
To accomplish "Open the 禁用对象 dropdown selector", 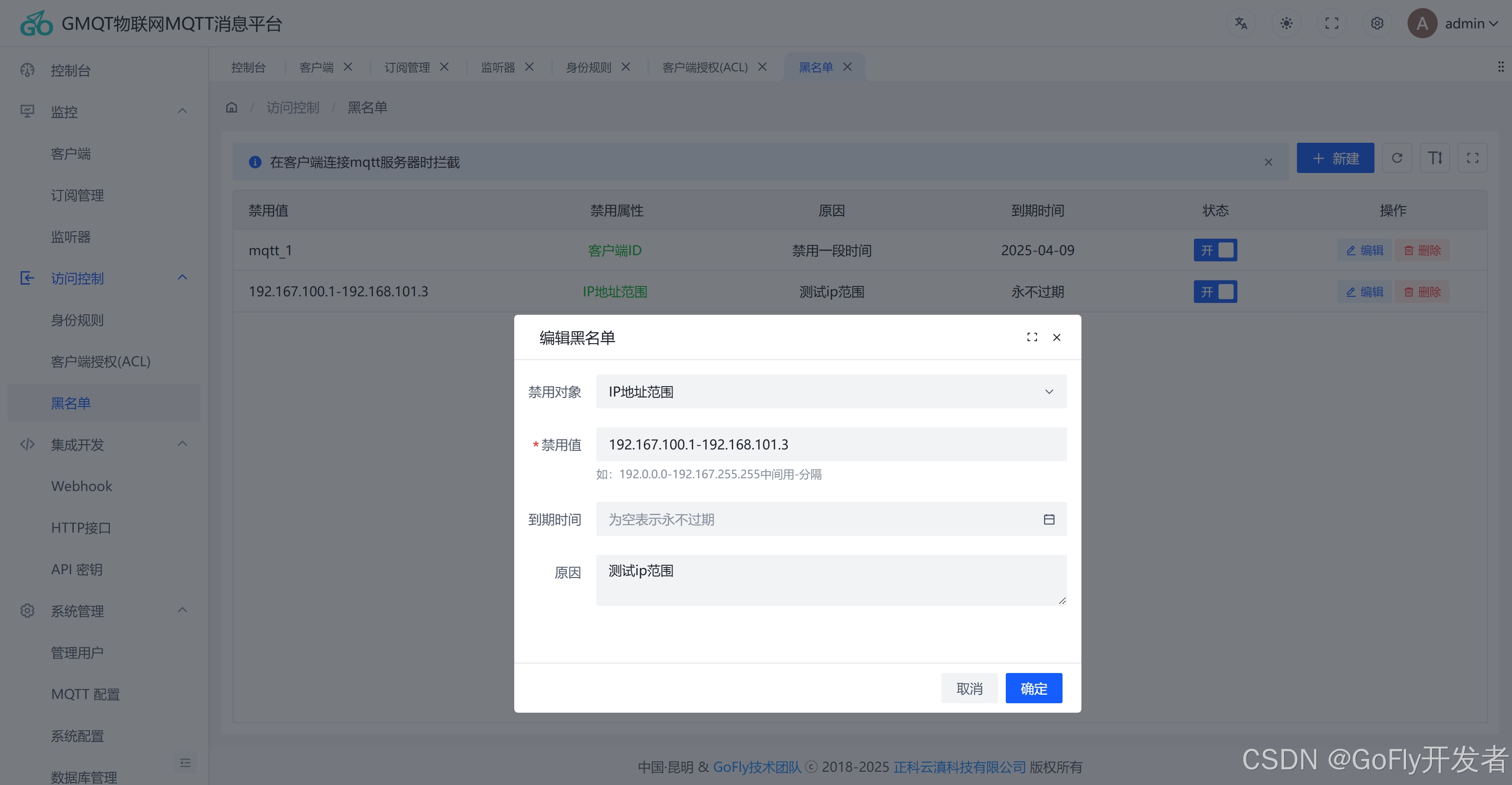I will click(831, 391).
